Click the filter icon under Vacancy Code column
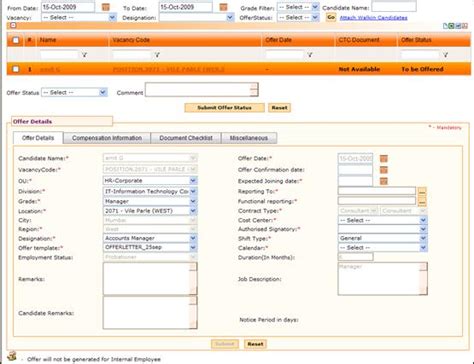Screen dimensions: 474x364 (x=157, y=55)
